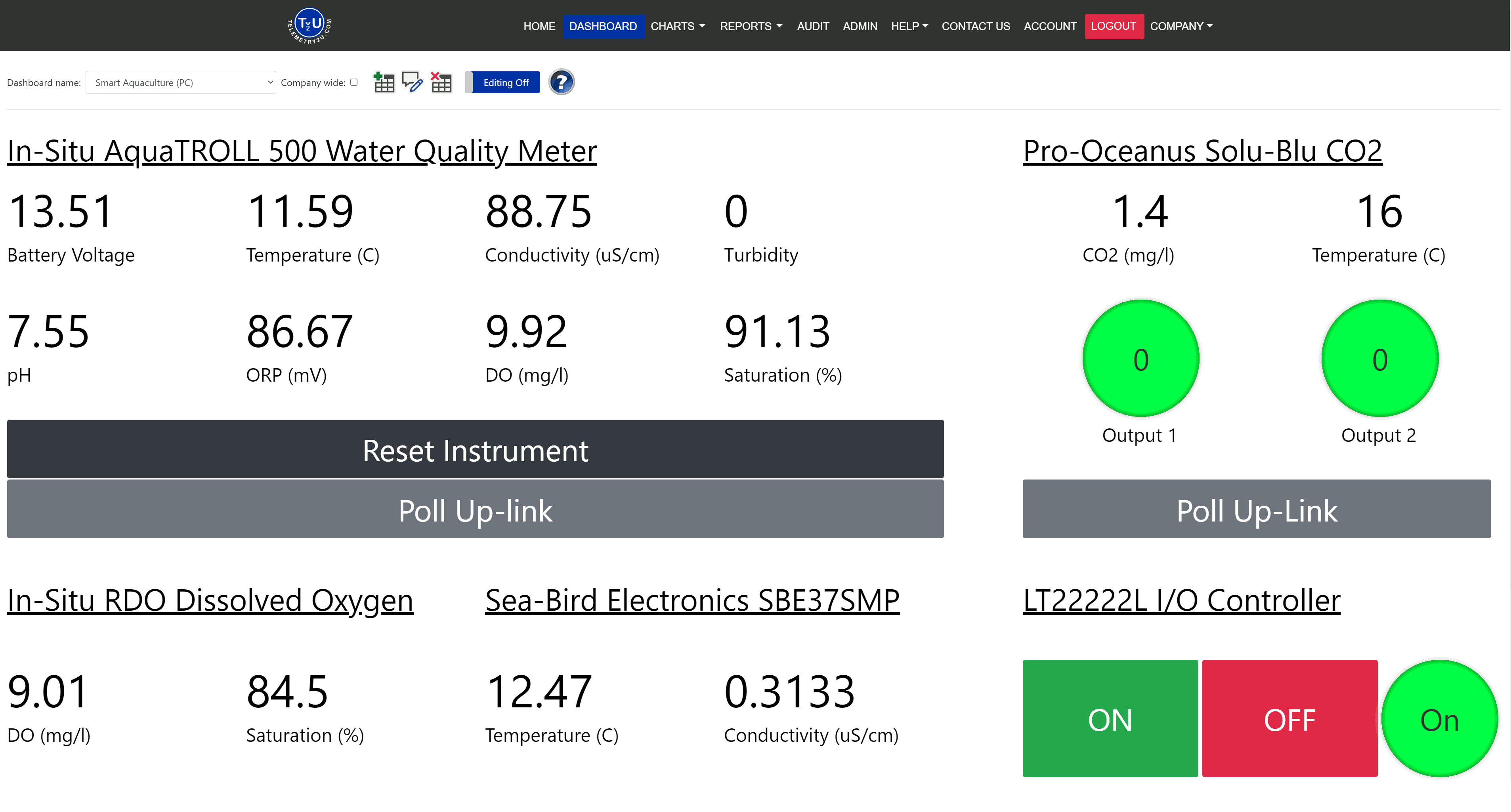
Task: Click the Telemetry2U logo
Action: pos(309,26)
